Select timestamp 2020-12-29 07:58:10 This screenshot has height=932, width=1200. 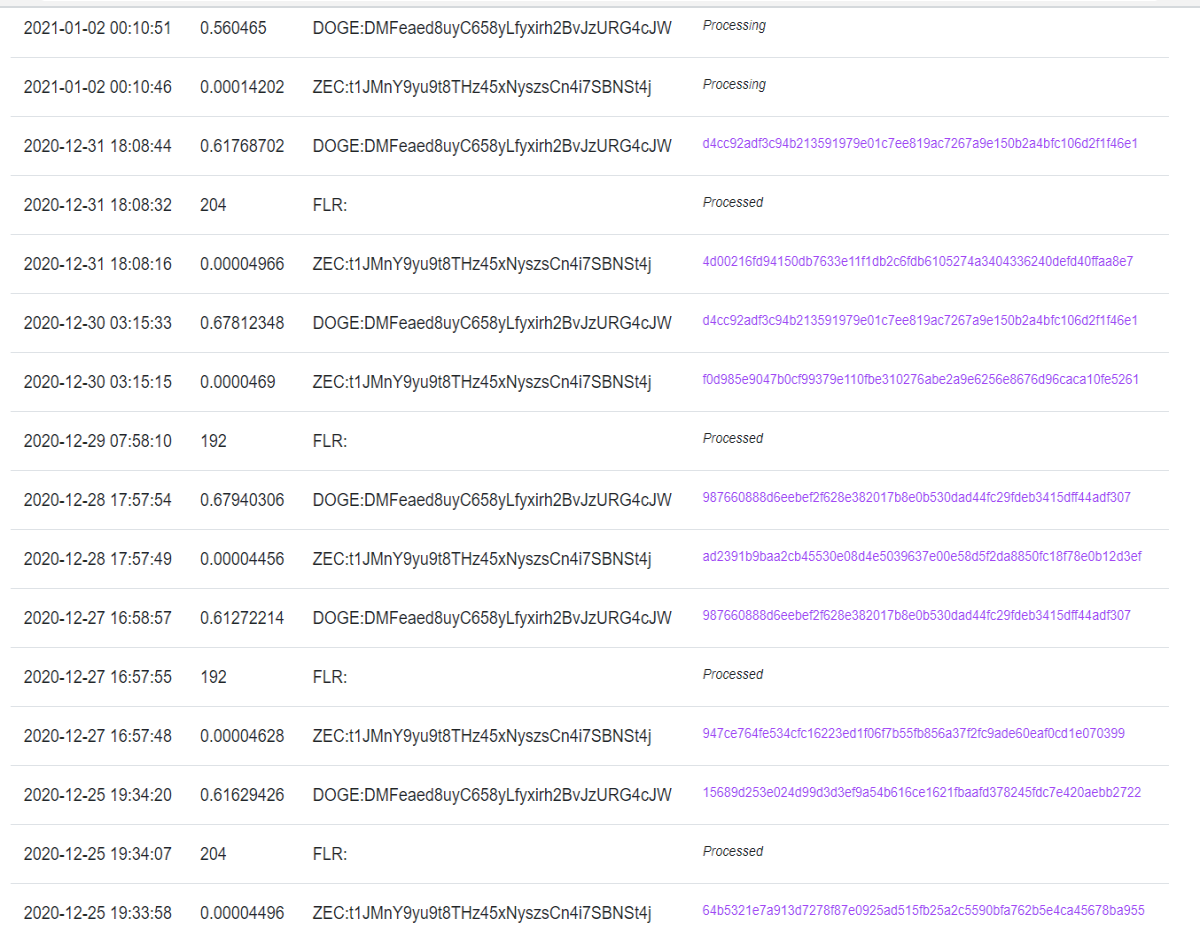pos(98,441)
